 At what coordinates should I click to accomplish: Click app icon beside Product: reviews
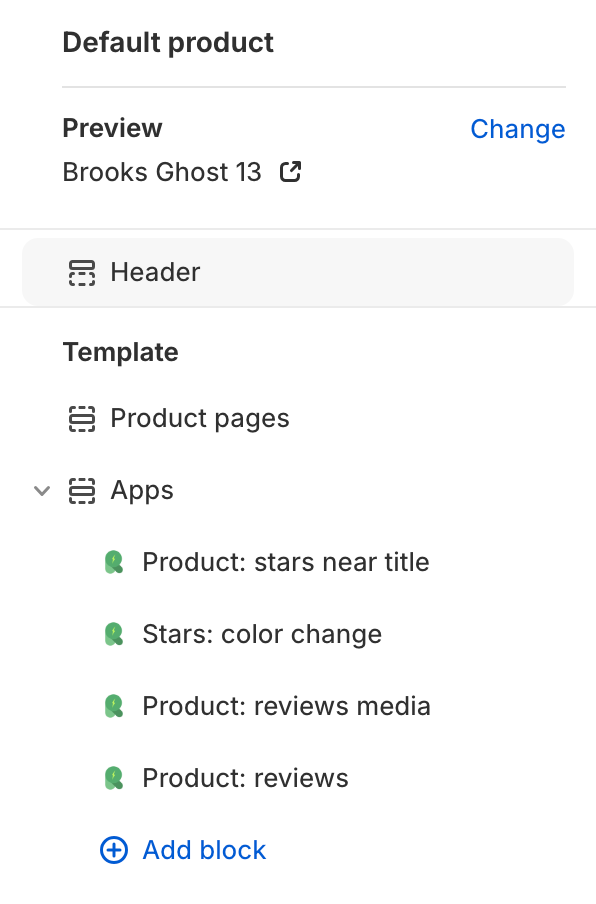114,778
